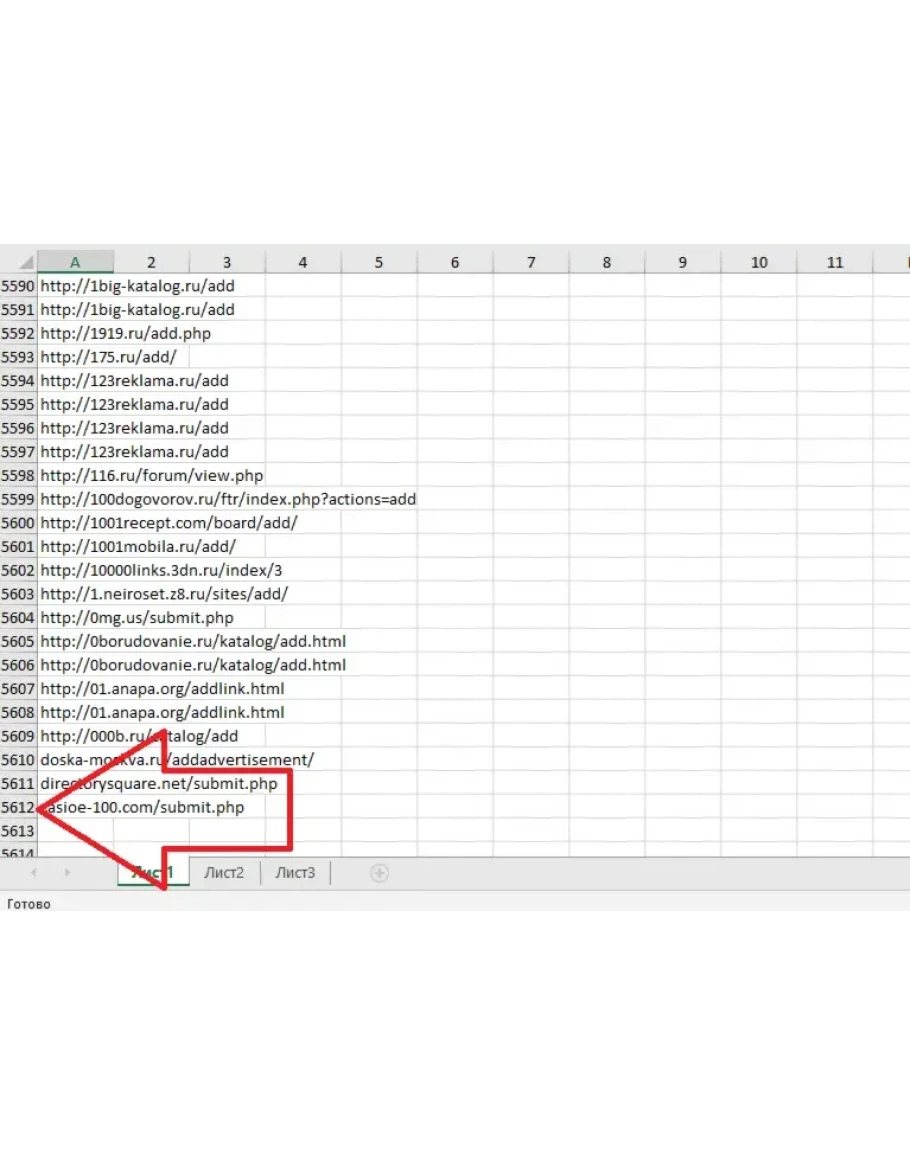Screen dimensions: 910x1155
Task: Select row header 5613
Action: 18,831
